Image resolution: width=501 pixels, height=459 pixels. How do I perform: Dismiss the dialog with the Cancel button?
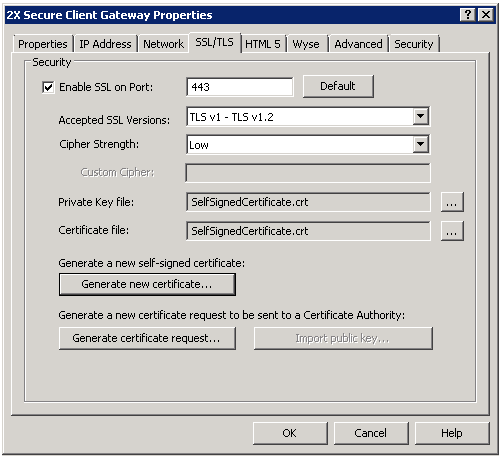tap(371, 433)
